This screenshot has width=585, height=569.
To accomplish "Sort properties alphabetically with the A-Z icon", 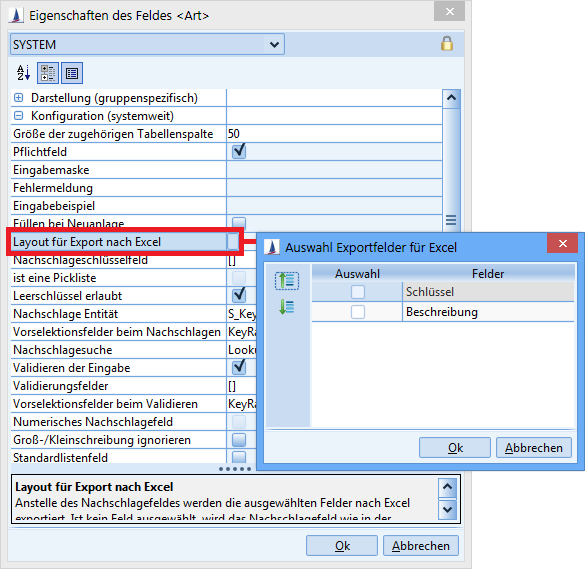I will click(x=23, y=73).
